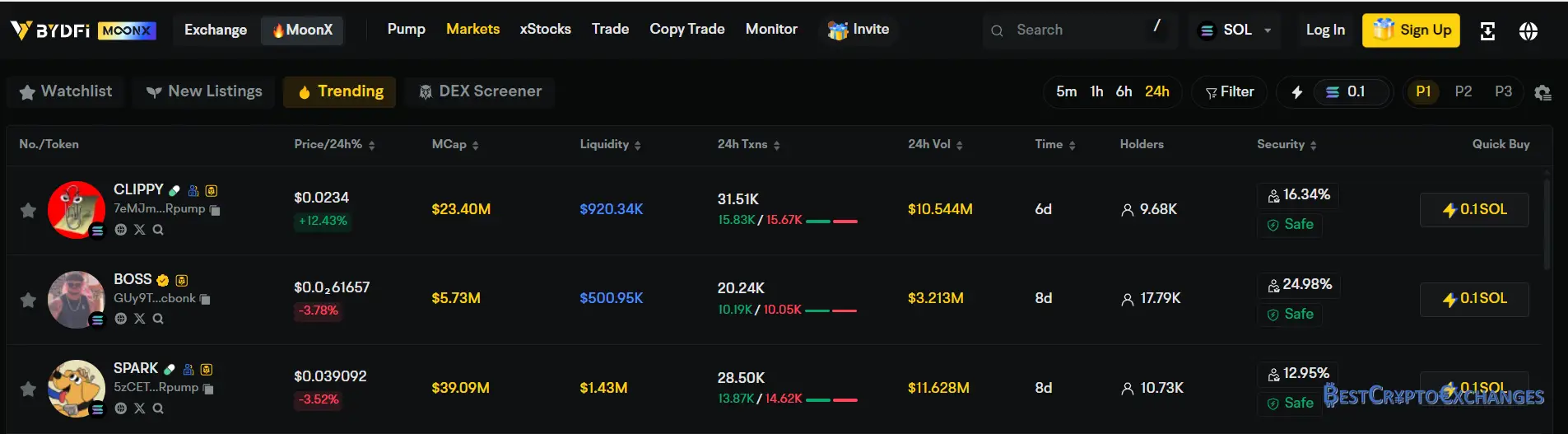
Task: Star the CLIPPY token for watchlist
Action: [x=28, y=210]
